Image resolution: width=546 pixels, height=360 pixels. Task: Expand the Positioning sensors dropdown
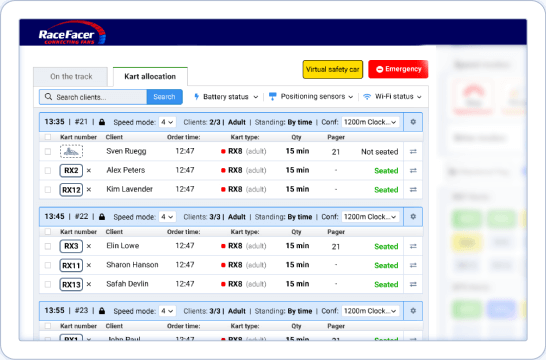[x=311, y=96]
